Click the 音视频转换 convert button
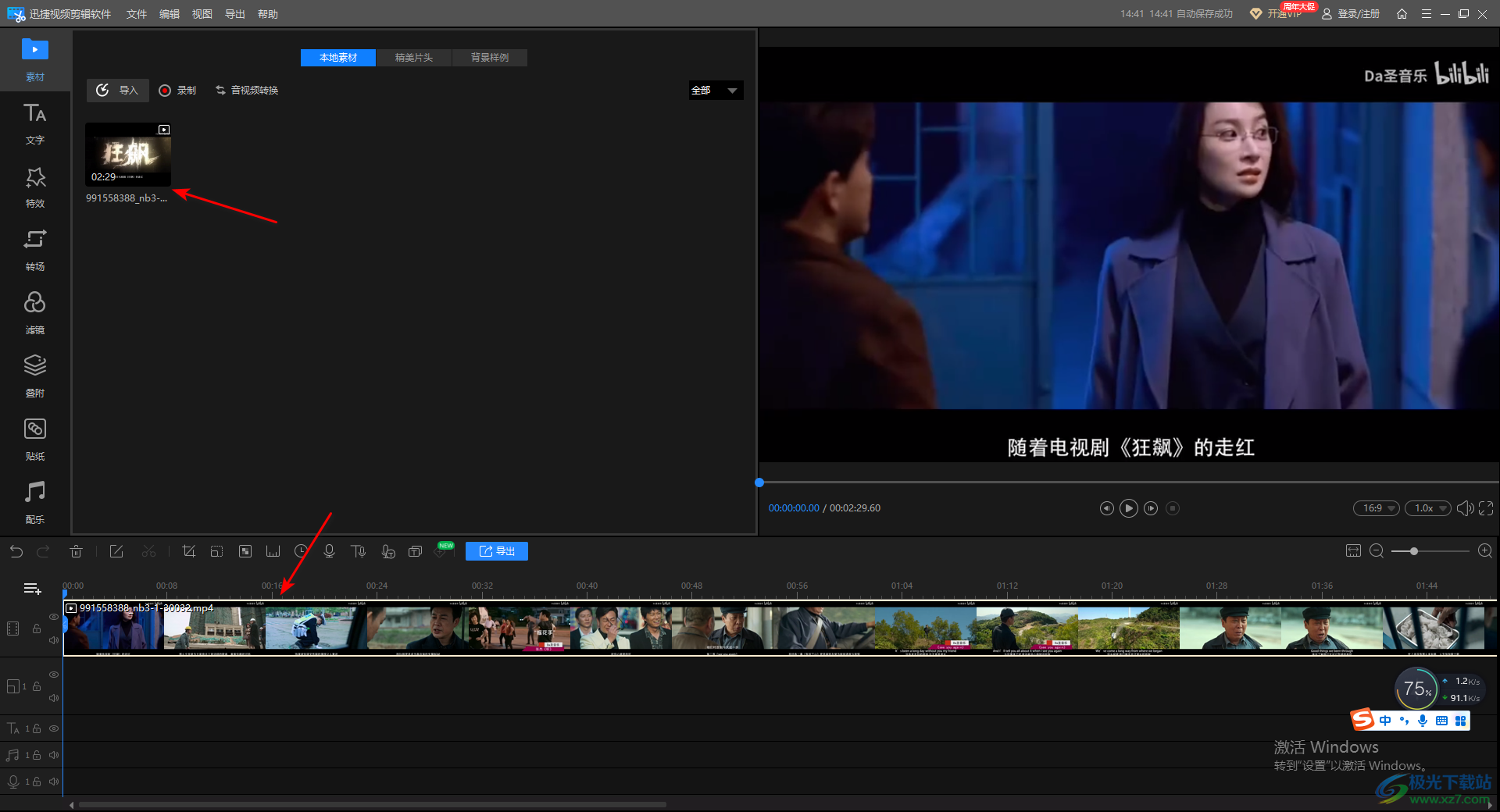Image resolution: width=1500 pixels, height=812 pixels. 247,91
